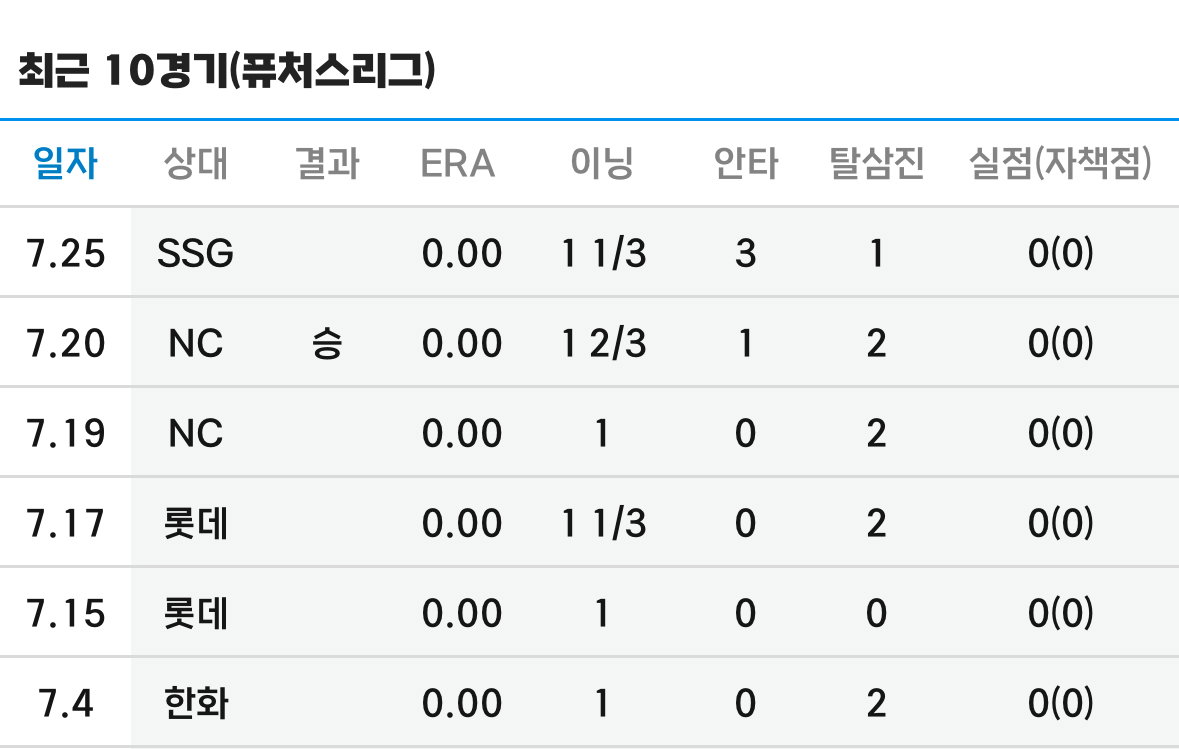Select the 상대 column header
The height and width of the screenshot is (749, 1179).
click(195, 163)
